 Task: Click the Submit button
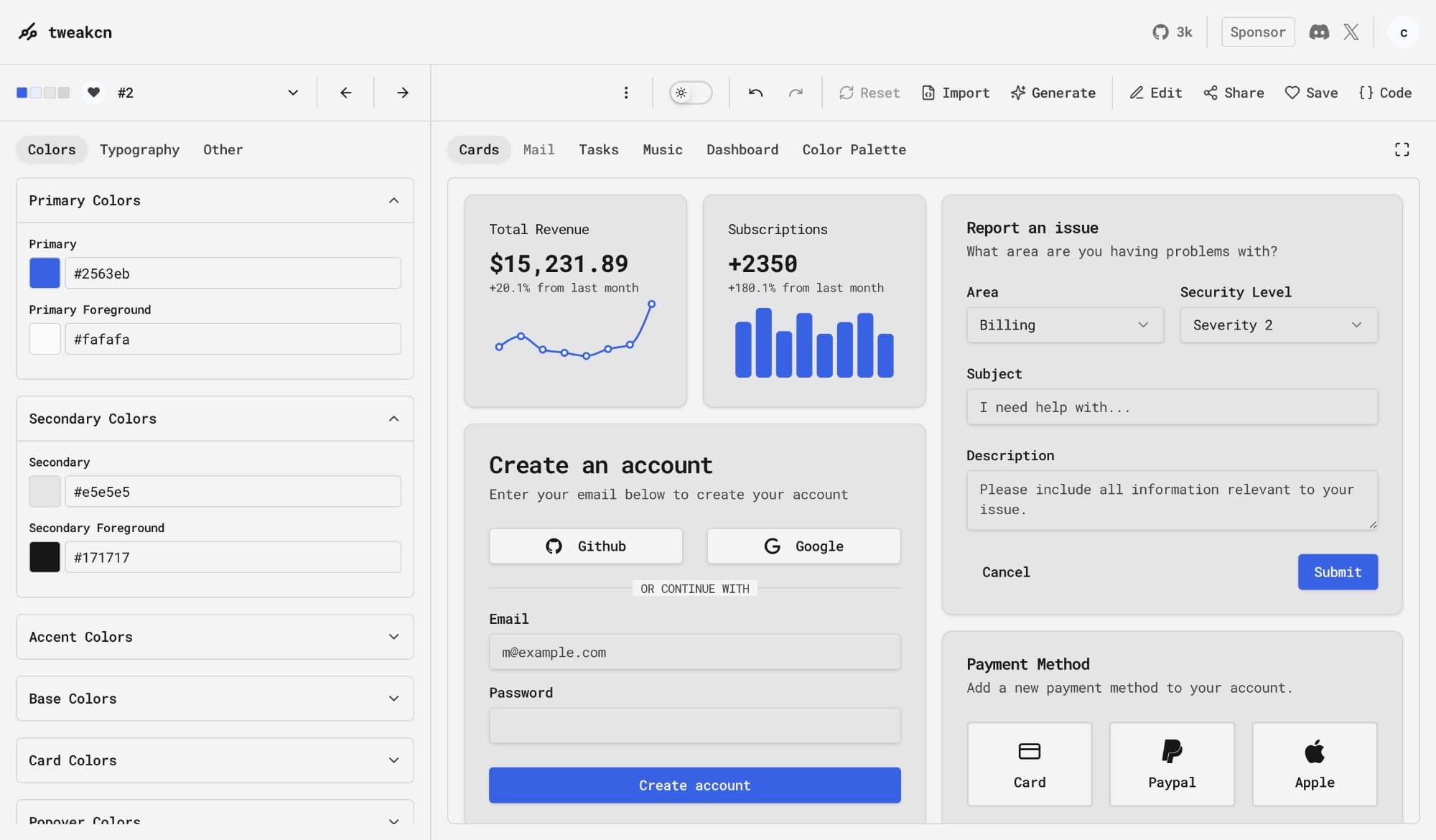tap(1337, 572)
